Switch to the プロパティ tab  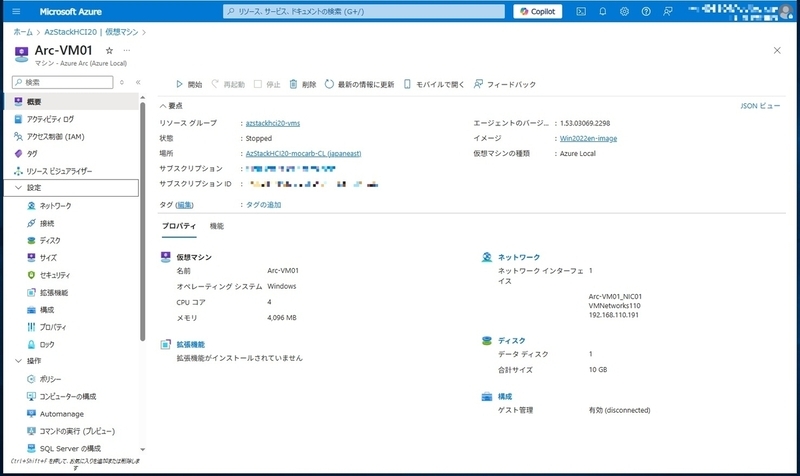tap(179, 226)
